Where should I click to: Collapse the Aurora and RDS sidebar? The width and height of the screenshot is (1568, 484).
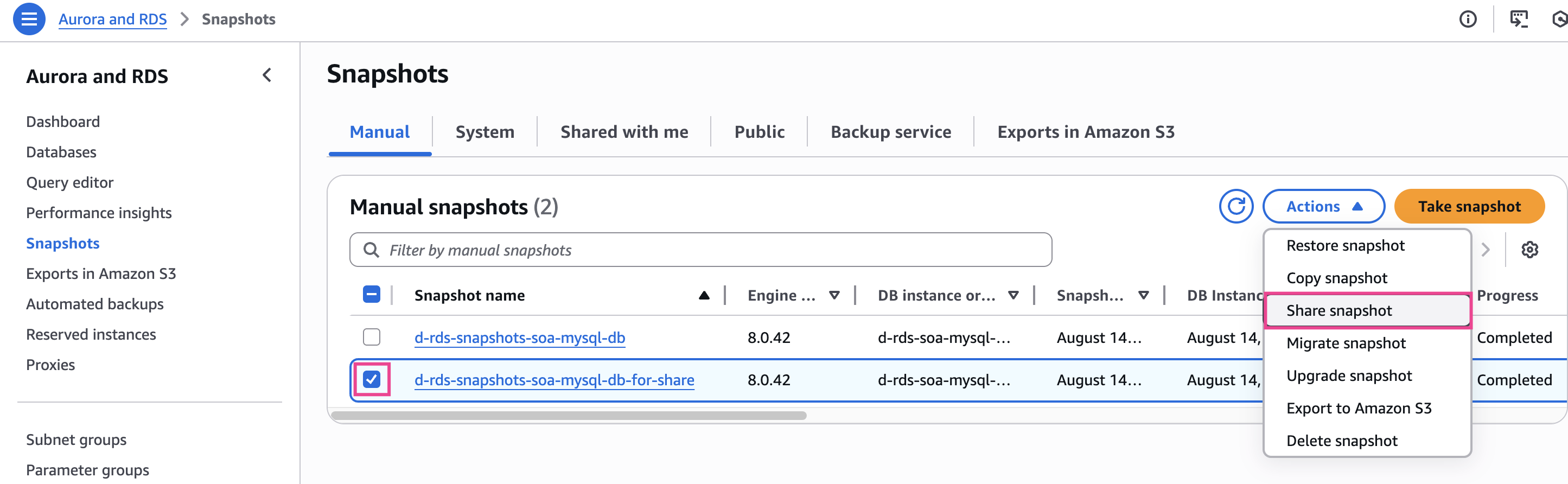[x=266, y=75]
